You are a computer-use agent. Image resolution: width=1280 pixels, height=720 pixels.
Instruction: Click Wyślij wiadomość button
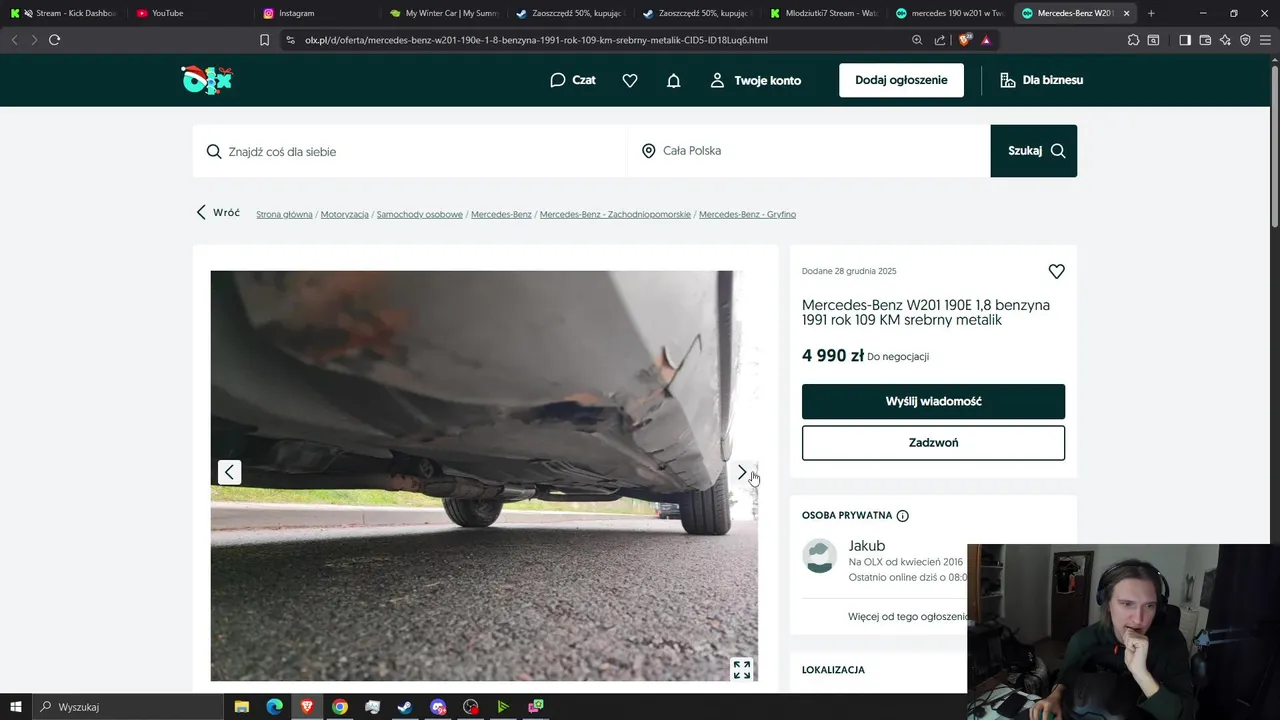pos(933,401)
